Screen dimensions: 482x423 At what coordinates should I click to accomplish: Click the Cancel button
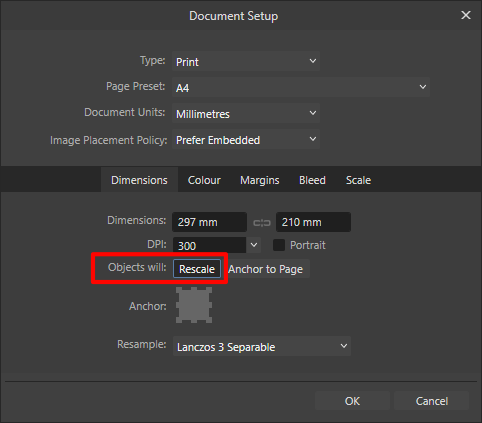pos(432,401)
